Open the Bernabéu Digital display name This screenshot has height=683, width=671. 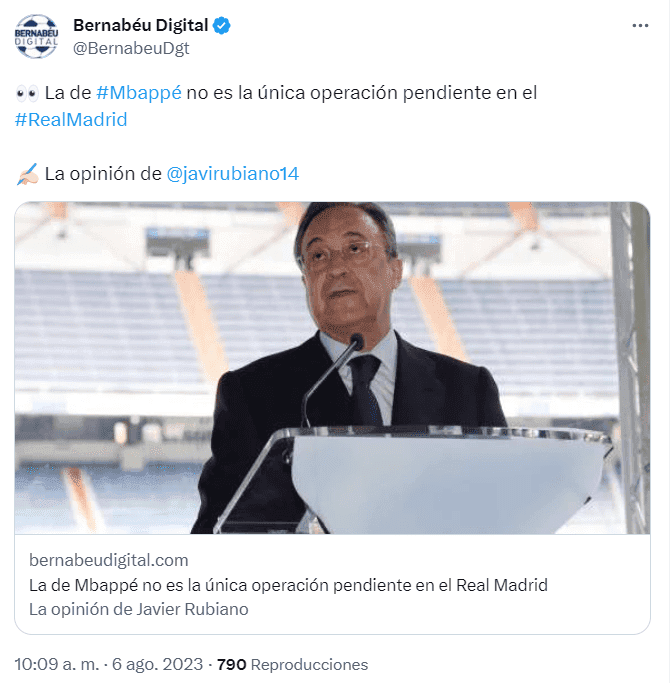(x=141, y=25)
